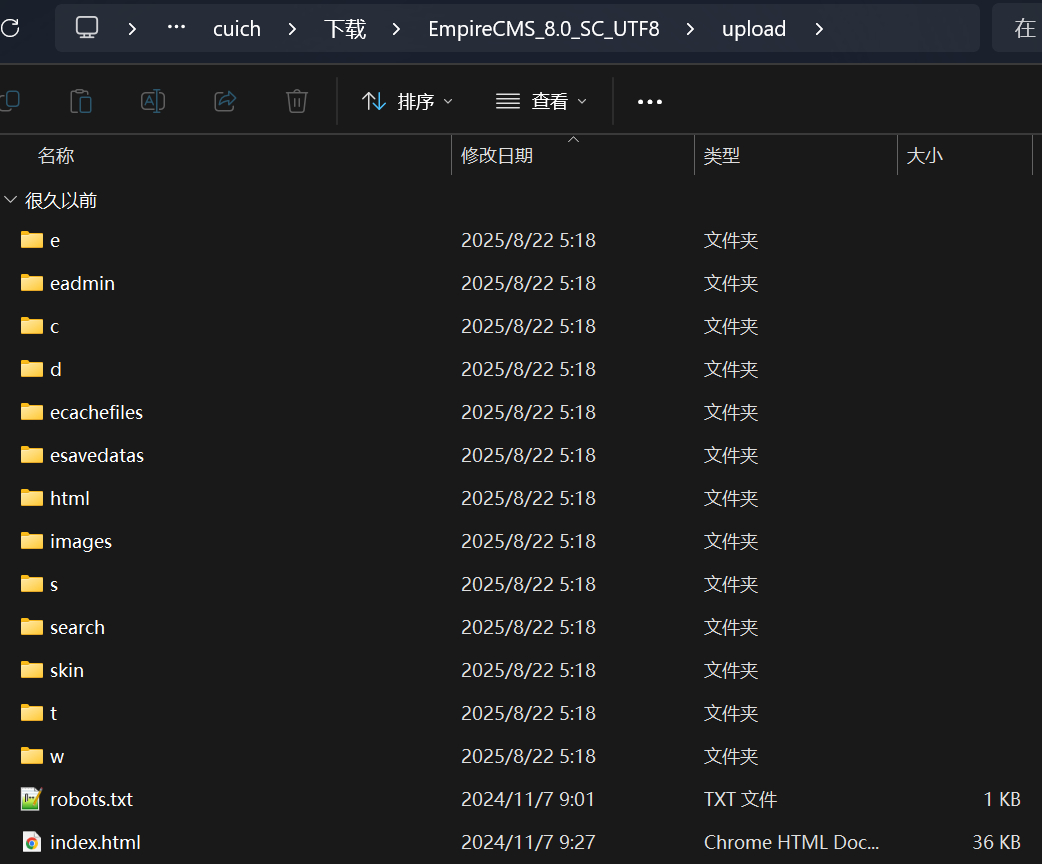Screen dimensions: 1042x864
Task: Select the eadmin folder
Action: [x=82, y=283]
